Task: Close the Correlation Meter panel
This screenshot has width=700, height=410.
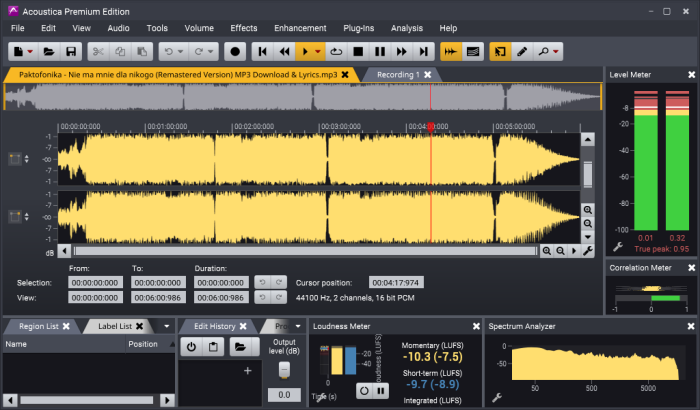Action: (692, 268)
